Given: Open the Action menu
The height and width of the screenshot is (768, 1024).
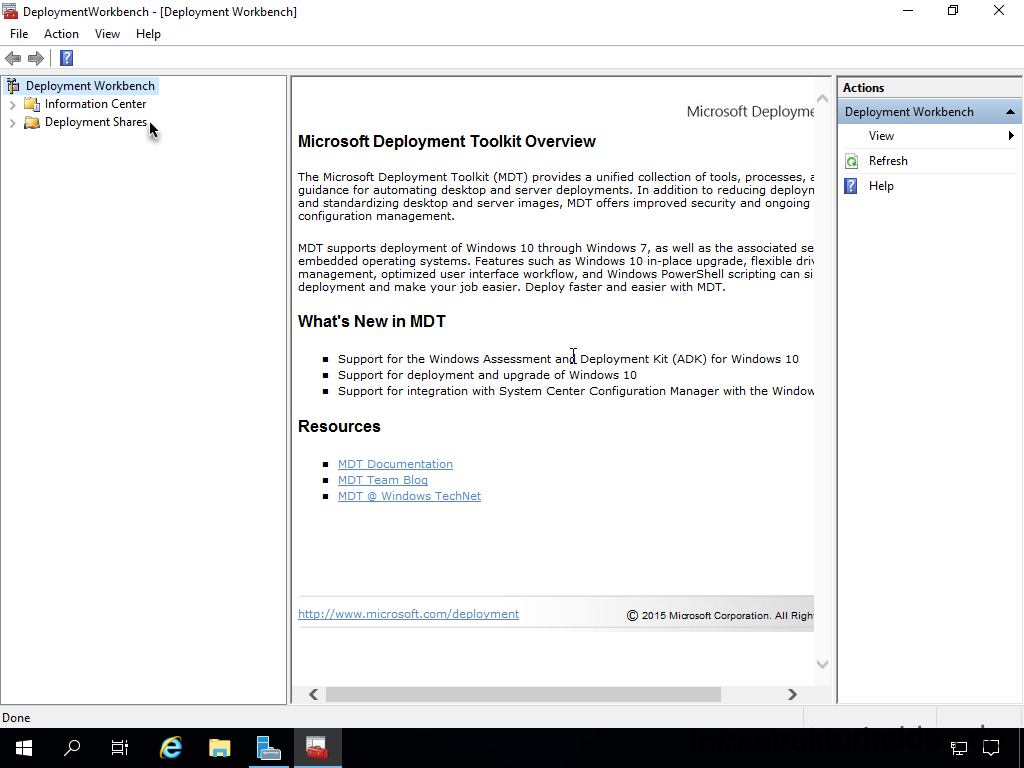Looking at the screenshot, I should (61, 34).
